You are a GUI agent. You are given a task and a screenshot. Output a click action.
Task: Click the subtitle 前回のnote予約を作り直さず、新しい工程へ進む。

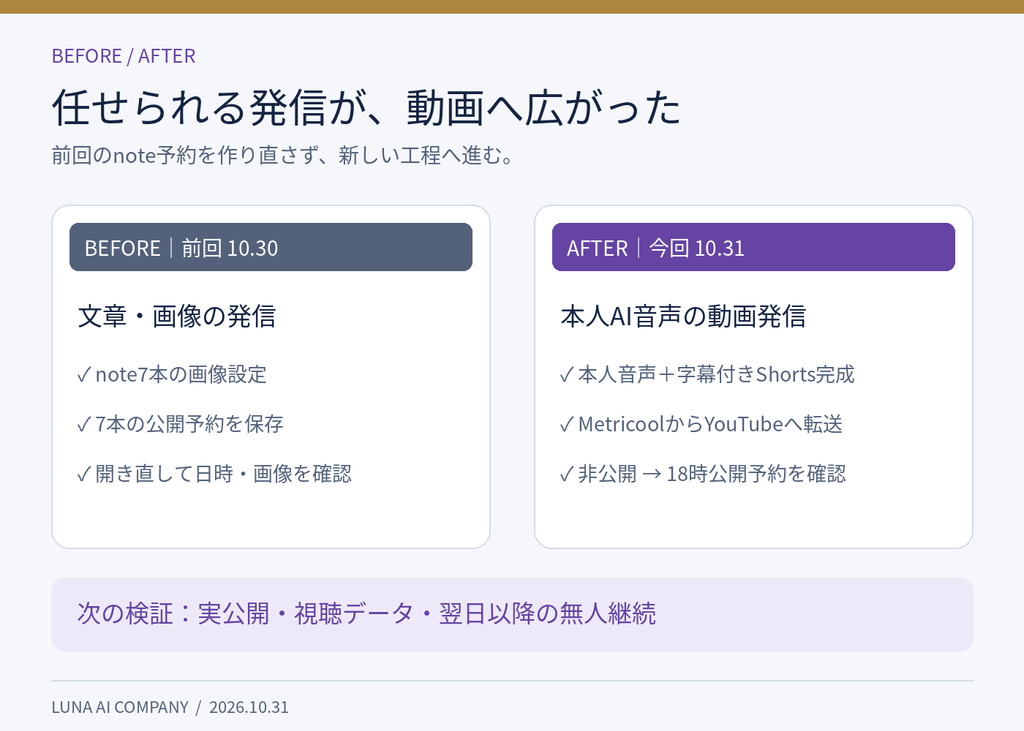click(x=284, y=155)
